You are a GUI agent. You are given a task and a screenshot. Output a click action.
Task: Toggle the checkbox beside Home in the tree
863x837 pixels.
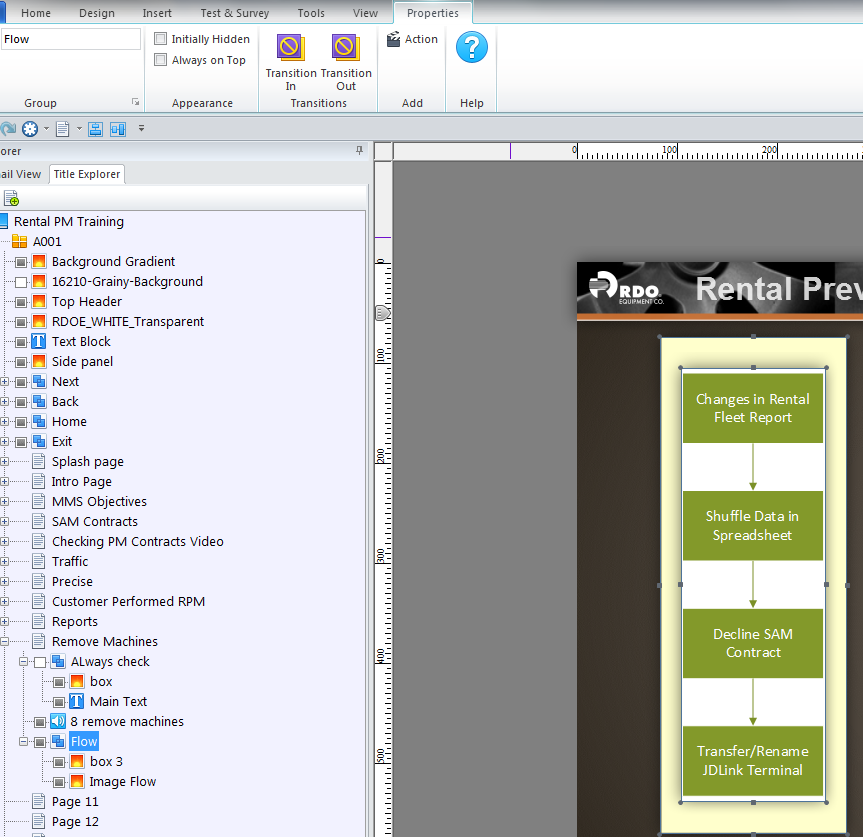tap(21, 422)
